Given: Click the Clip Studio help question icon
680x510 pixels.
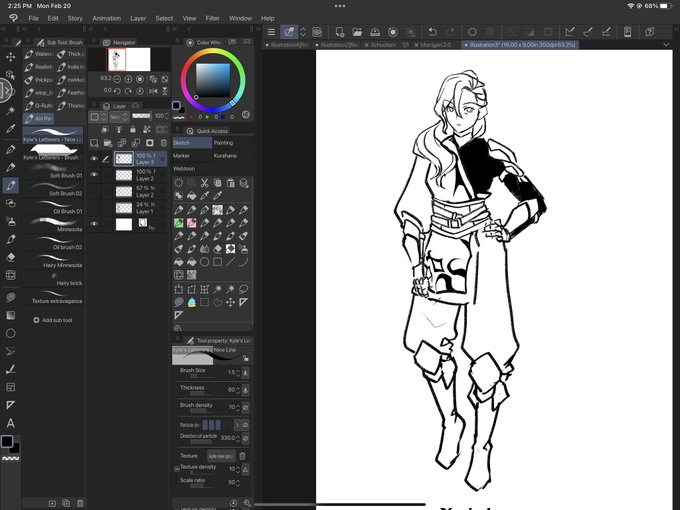Looking at the screenshot, I should coord(649,32).
